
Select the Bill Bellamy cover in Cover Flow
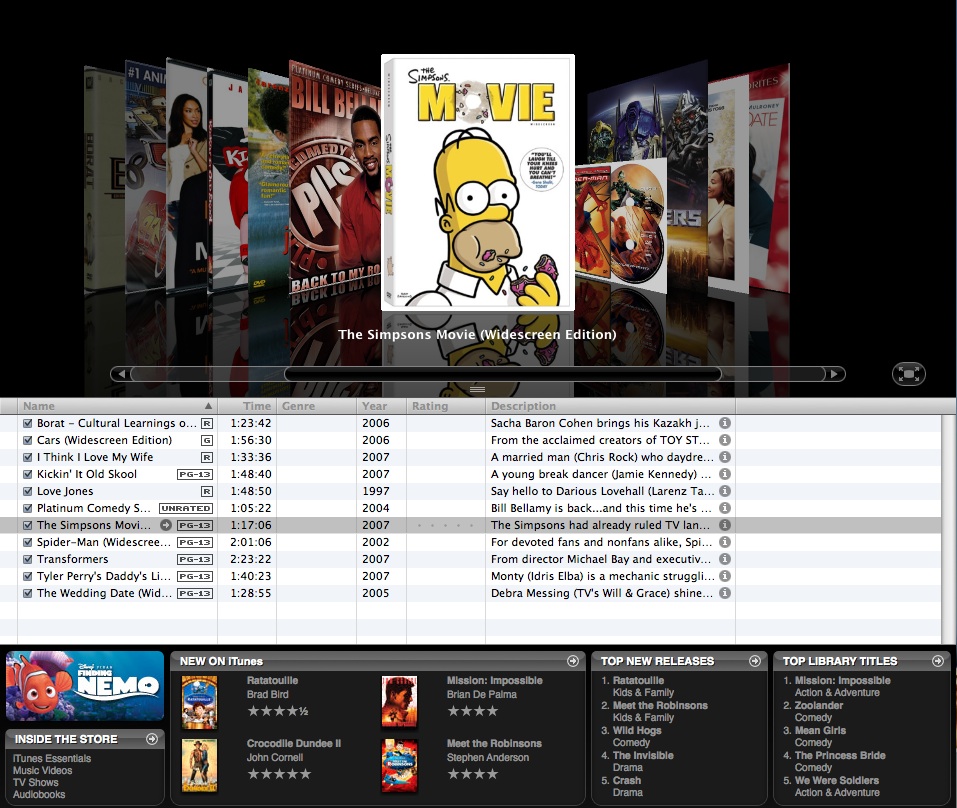coord(334,177)
